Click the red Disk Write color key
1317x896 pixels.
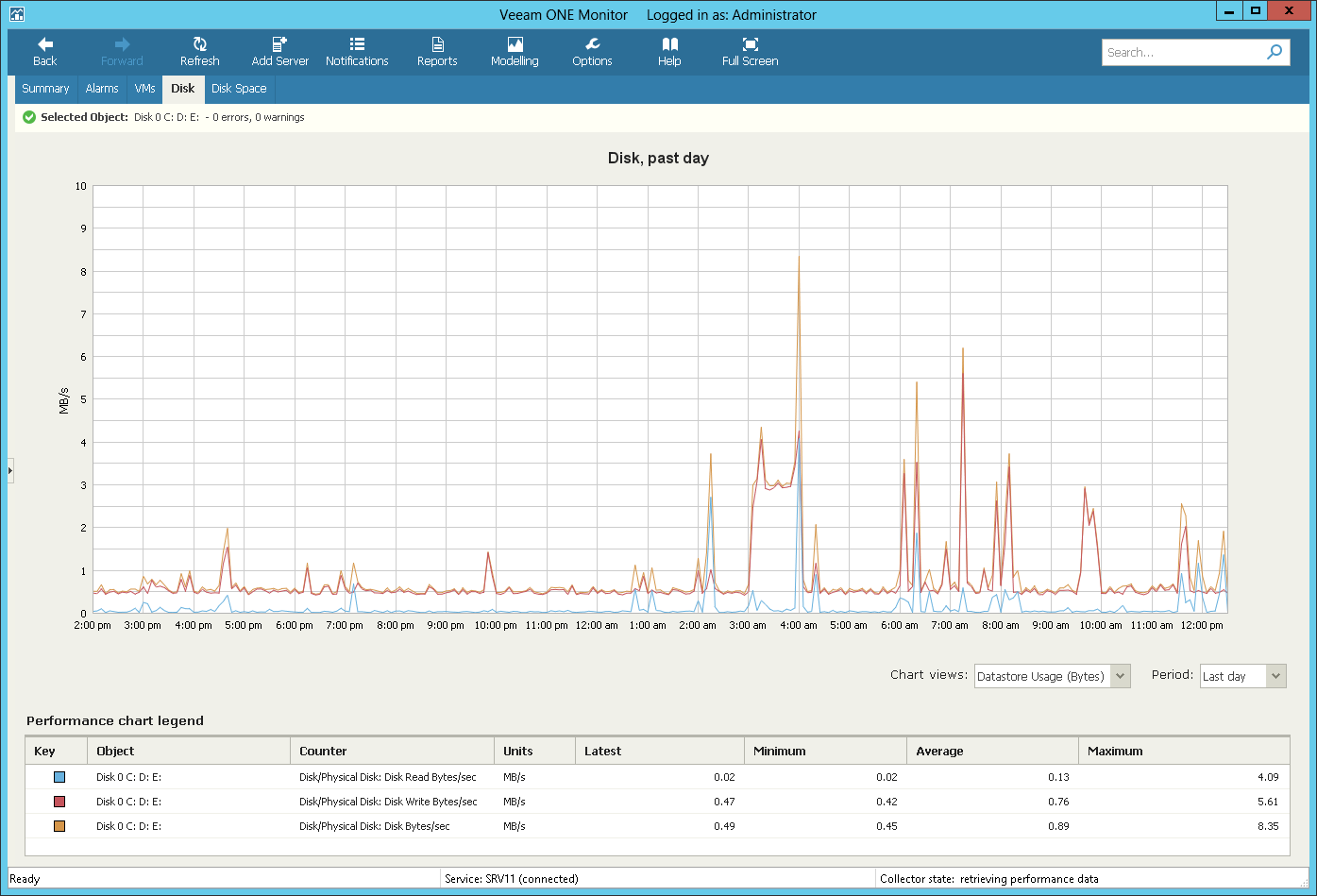(x=59, y=802)
